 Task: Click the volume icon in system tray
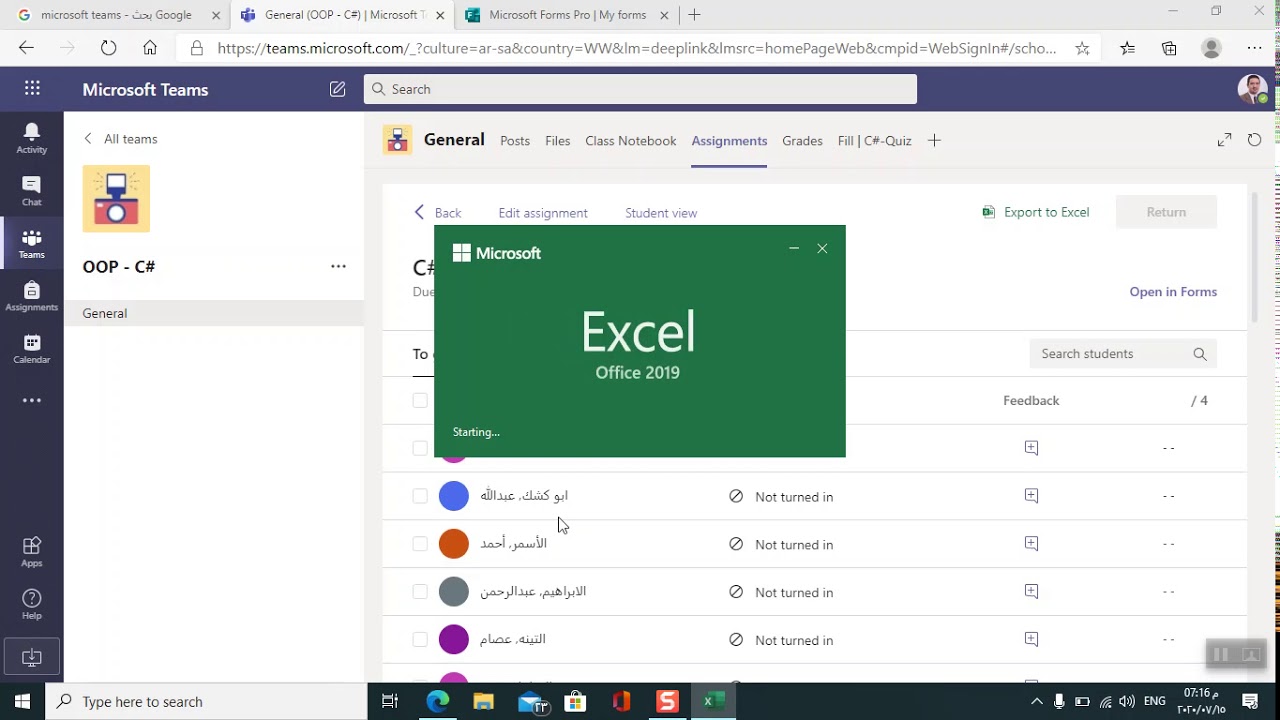tap(1127, 701)
